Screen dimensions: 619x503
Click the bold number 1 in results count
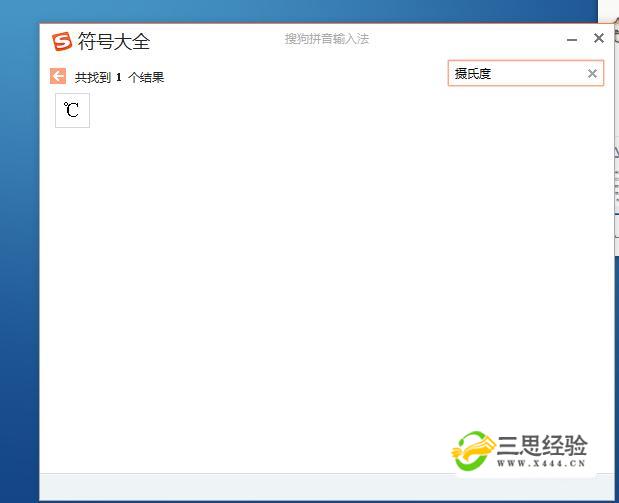119,77
